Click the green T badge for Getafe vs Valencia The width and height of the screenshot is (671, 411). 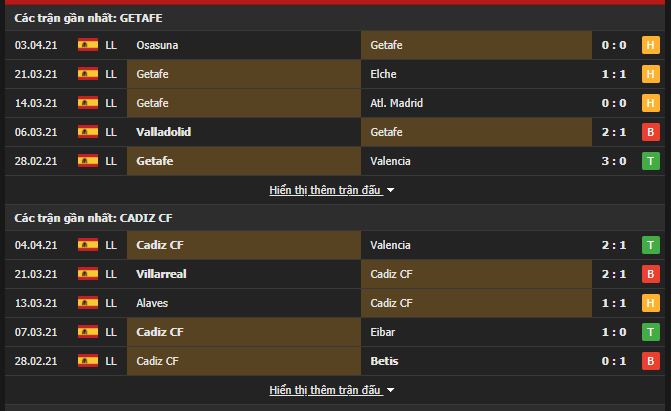(x=650, y=161)
